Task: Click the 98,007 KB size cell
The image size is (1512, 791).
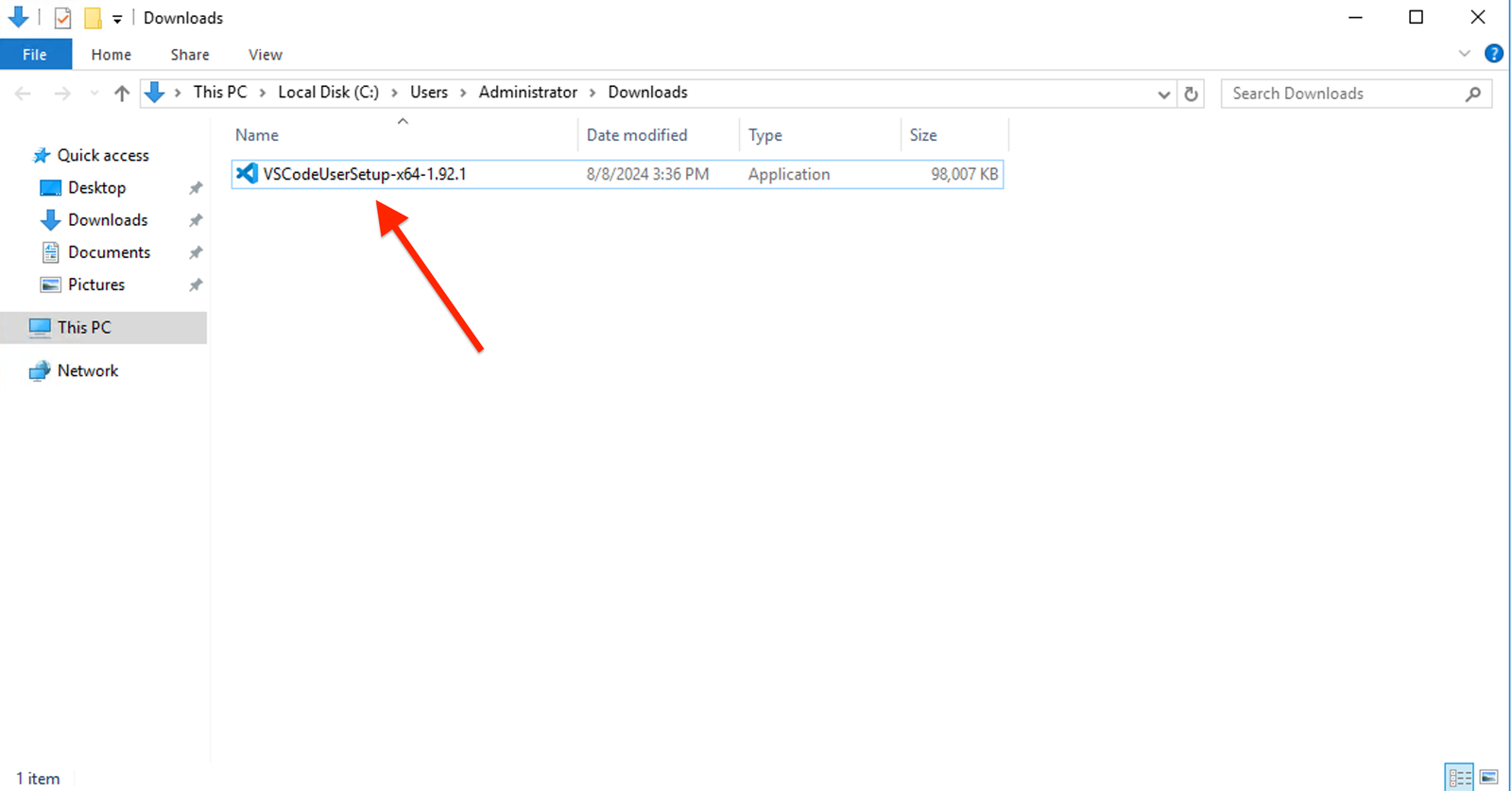Action: tap(964, 174)
